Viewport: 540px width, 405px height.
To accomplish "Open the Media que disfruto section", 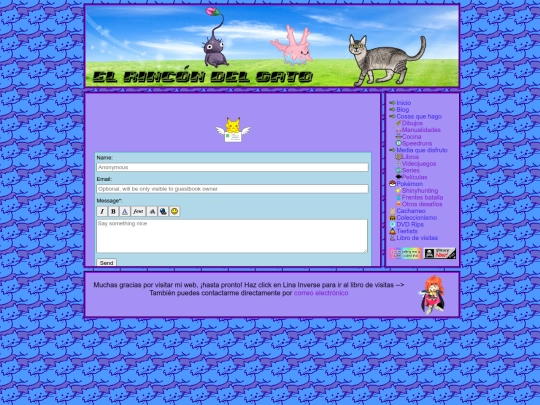I will tap(422, 150).
